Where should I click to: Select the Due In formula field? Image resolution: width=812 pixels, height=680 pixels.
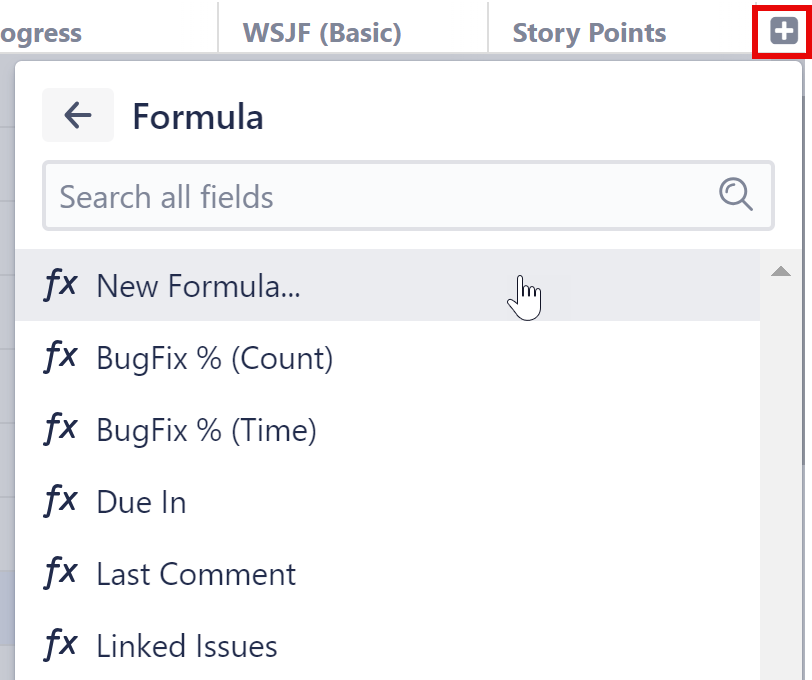[140, 501]
